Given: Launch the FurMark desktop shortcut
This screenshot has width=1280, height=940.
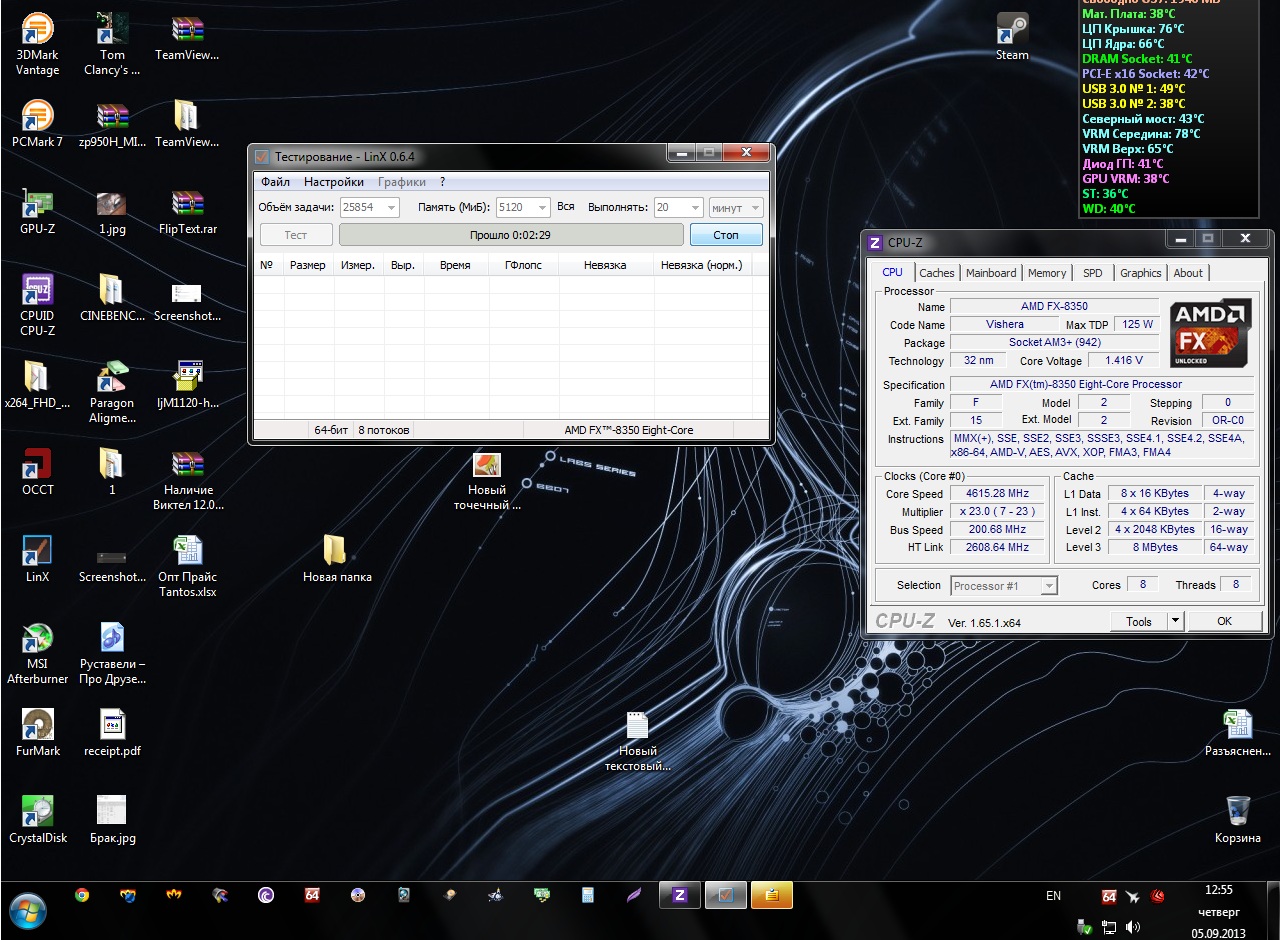Looking at the screenshot, I should point(37,725).
